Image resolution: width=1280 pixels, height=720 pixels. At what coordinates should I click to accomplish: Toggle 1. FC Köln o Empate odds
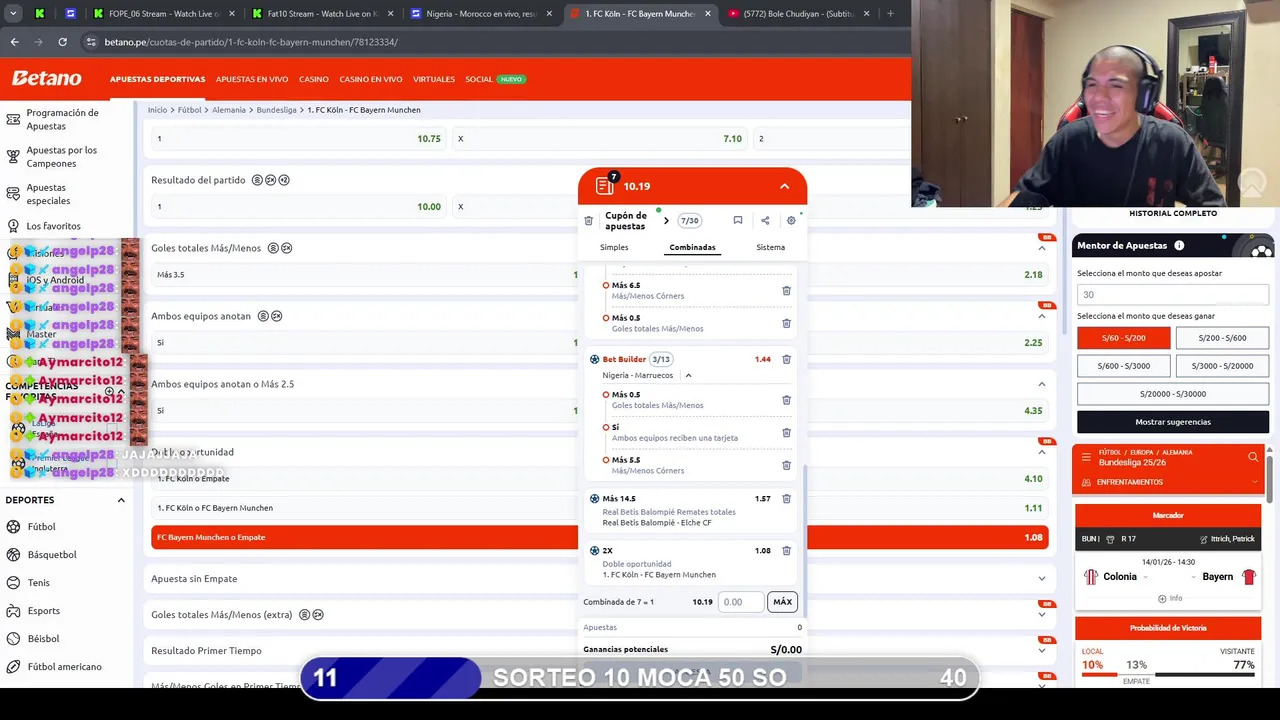pos(600,479)
